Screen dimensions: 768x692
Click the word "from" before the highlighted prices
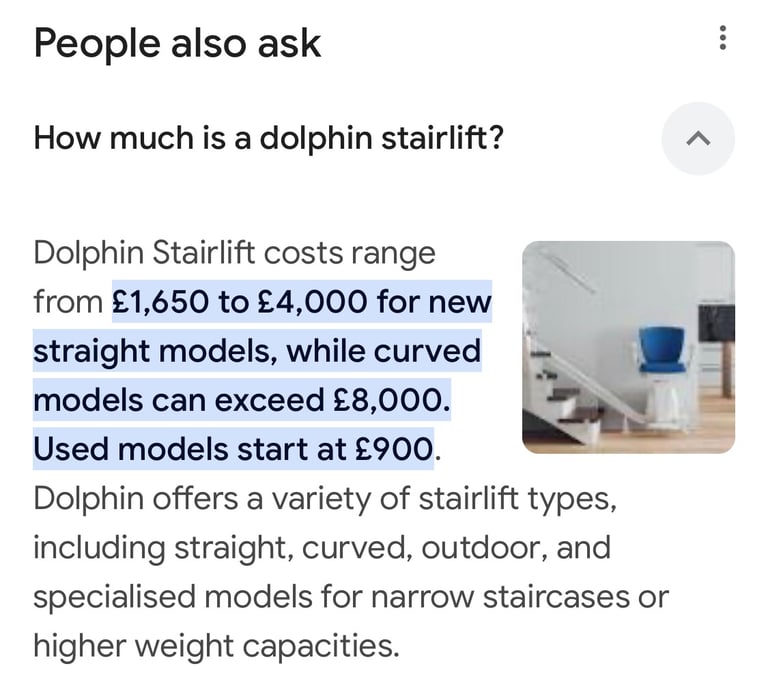[x=68, y=302]
